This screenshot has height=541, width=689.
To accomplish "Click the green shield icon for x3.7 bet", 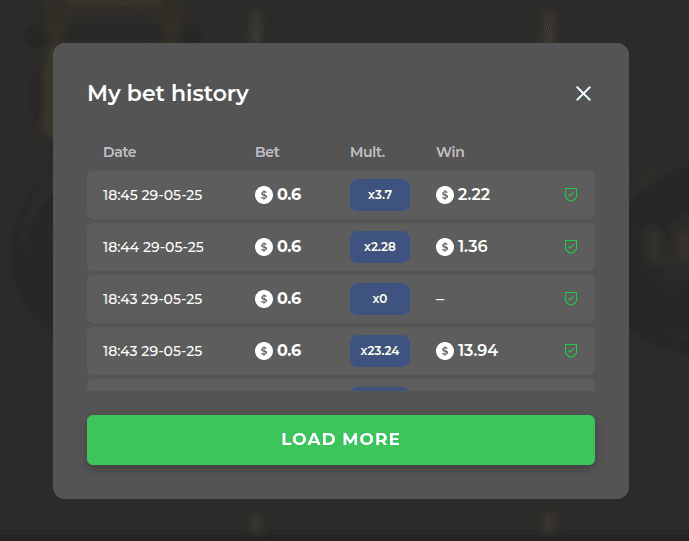I will coord(571,195).
